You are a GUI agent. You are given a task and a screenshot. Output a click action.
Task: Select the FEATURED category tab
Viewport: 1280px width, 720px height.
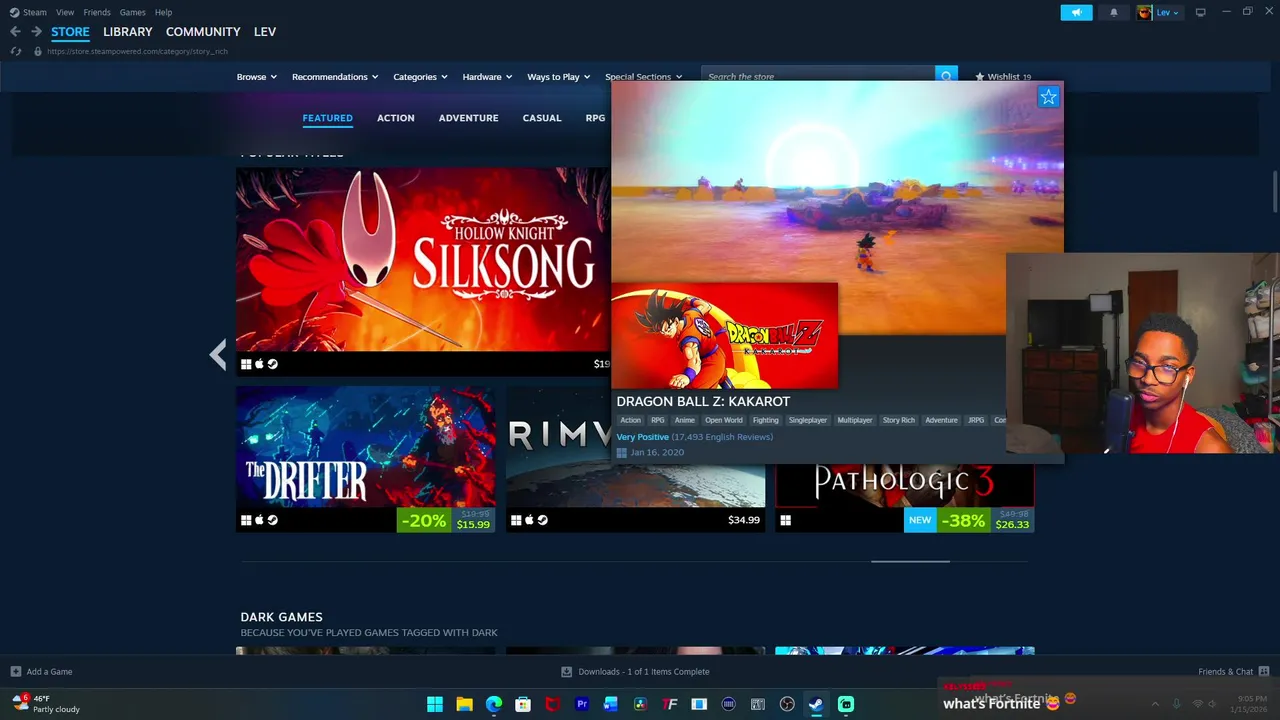(327, 118)
